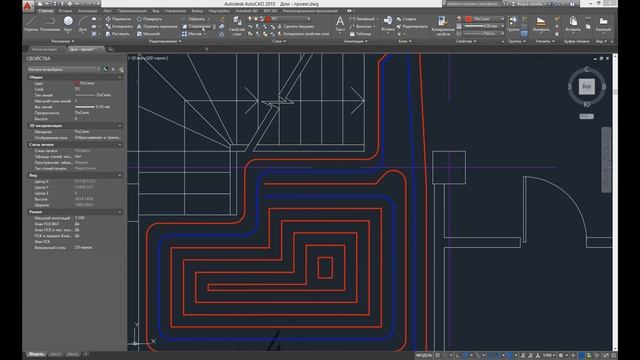The width and height of the screenshot is (640, 360).
Task: Choose the Move (Перенести) tool
Action: click(x=118, y=19)
